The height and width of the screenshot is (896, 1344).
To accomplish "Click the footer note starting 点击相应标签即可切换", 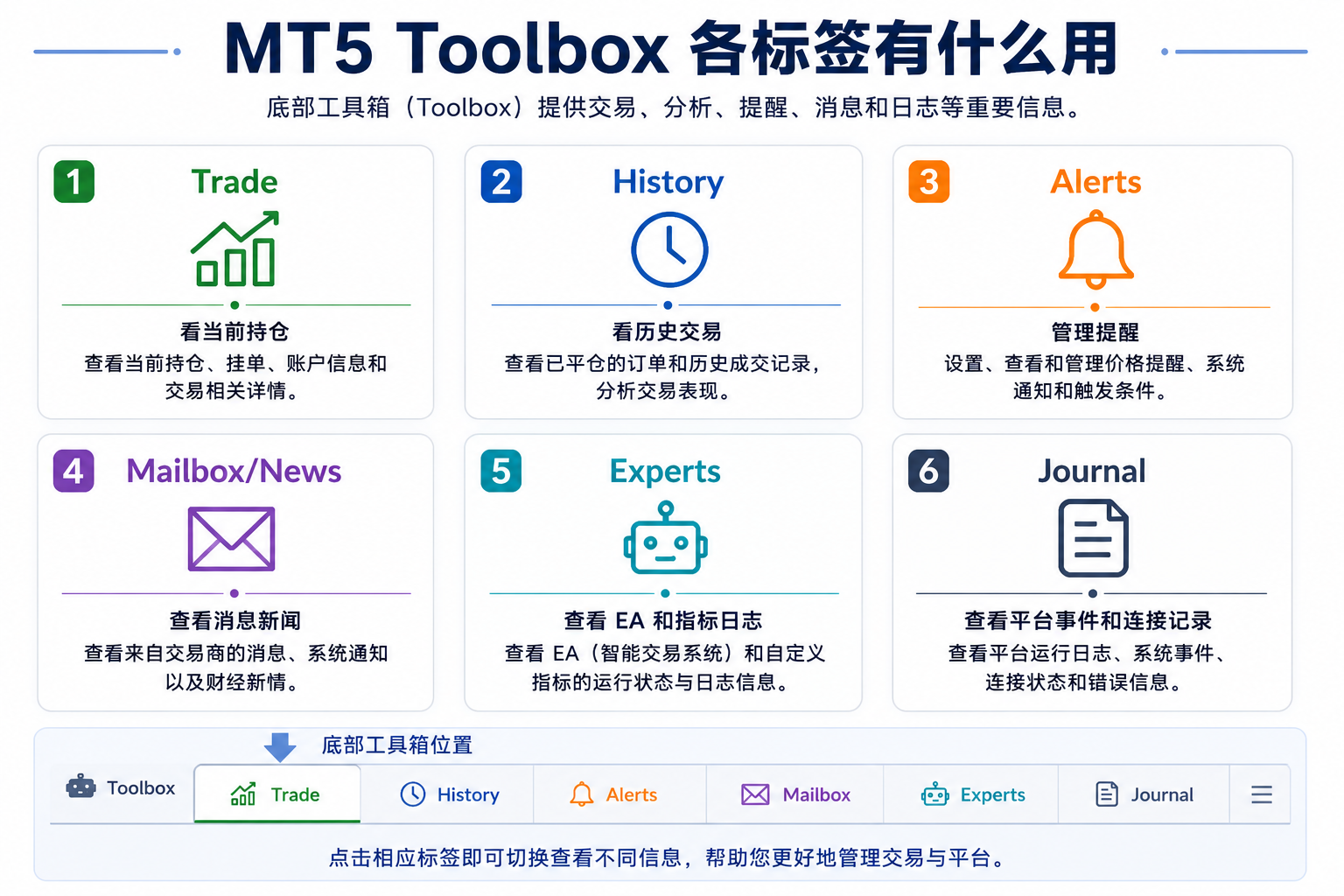I will (x=667, y=857).
